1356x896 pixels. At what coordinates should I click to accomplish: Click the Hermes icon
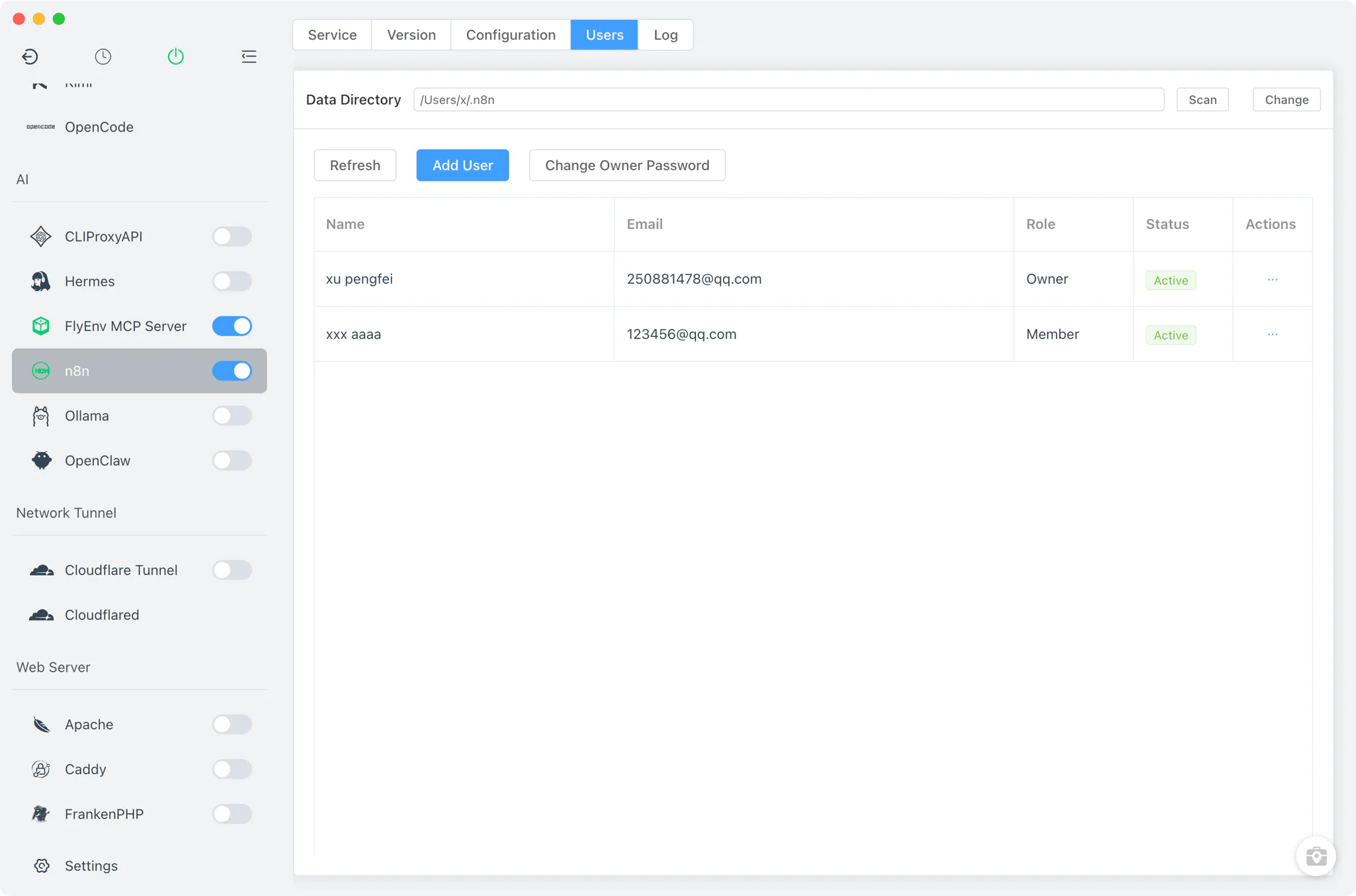click(40, 281)
